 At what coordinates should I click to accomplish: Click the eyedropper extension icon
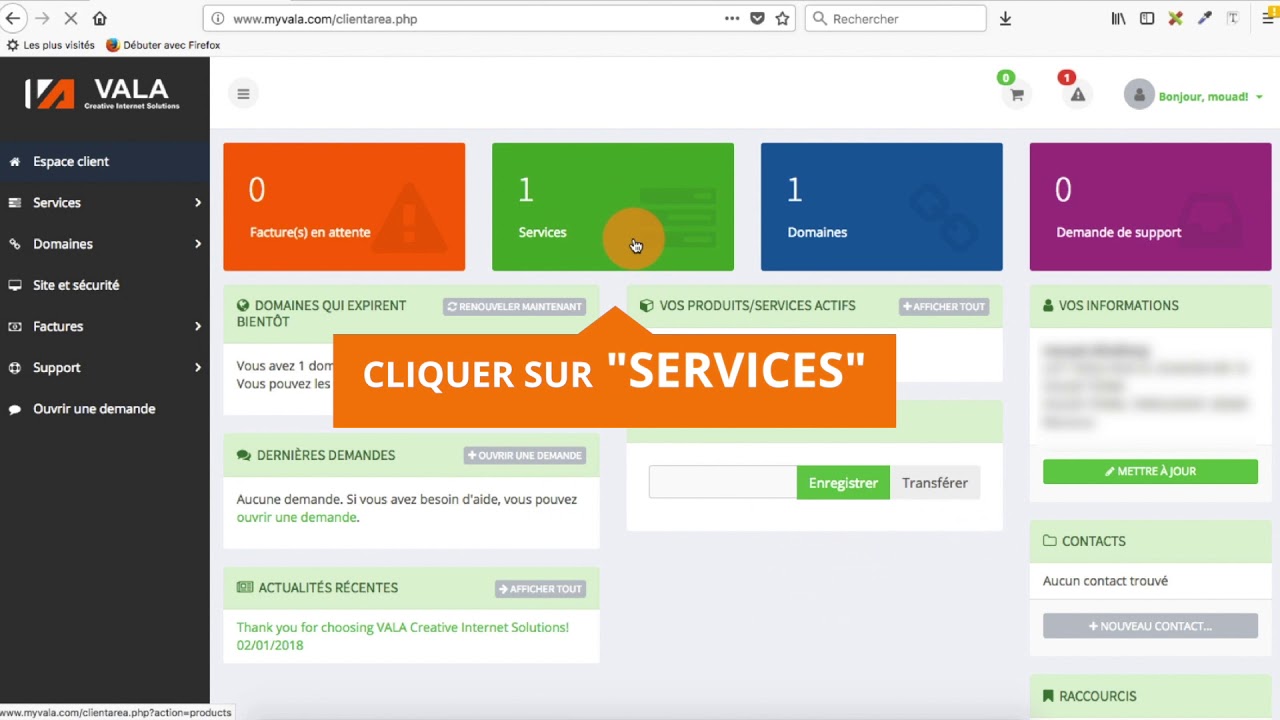pyautogui.click(x=1205, y=18)
